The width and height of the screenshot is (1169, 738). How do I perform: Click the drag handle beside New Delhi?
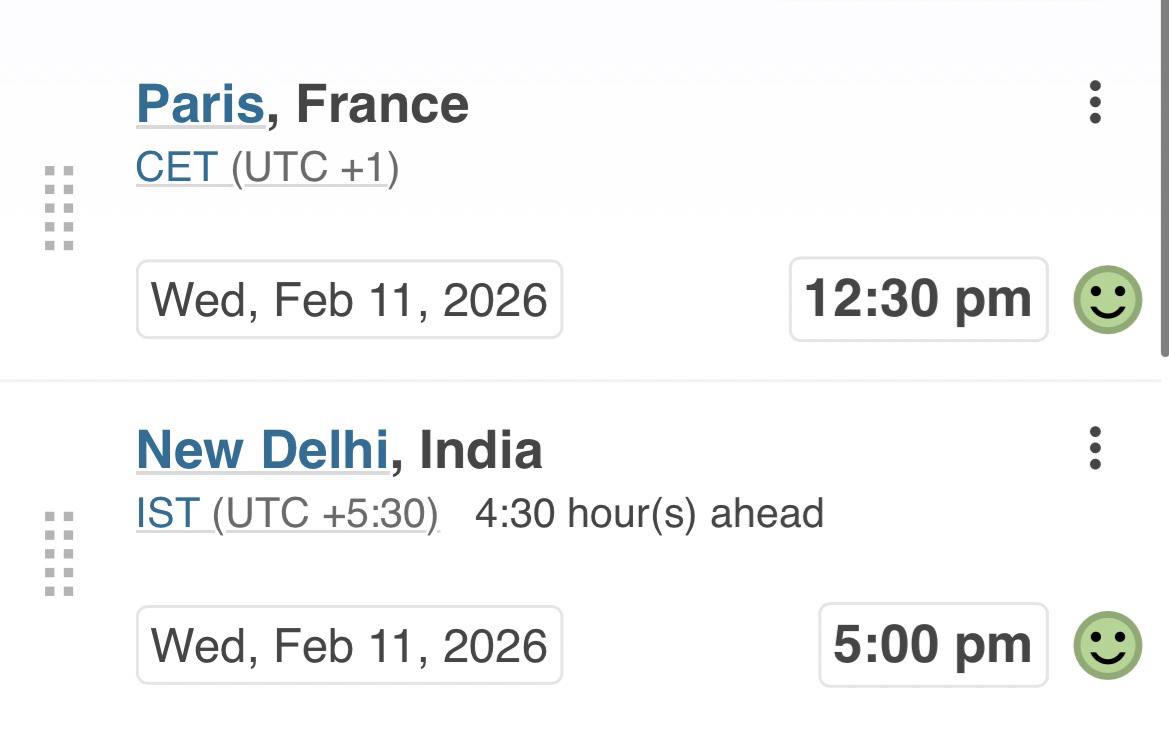pyautogui.click(x=60, y=554)
